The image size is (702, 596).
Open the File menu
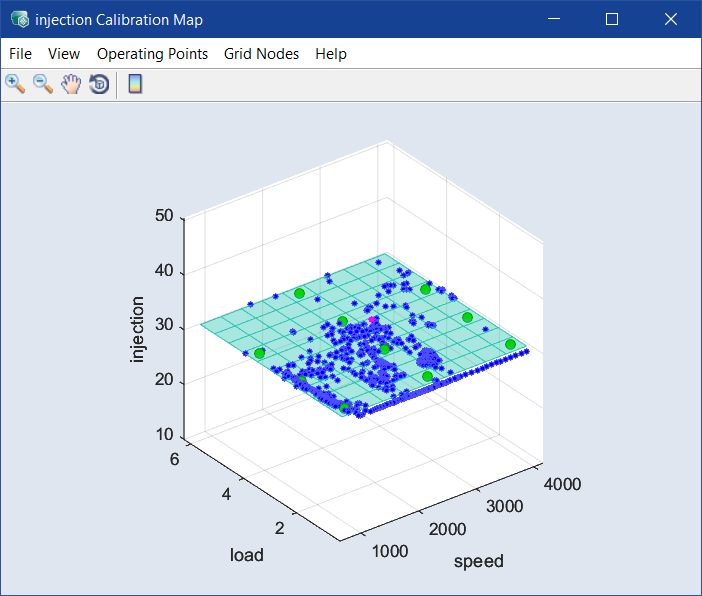coord(20,54)
